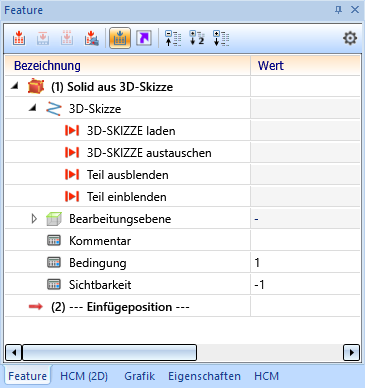This screenshot has width=365, height=388.
Task: Click the first red insert-feature toolbar icon
Action: tap(19, 38)
